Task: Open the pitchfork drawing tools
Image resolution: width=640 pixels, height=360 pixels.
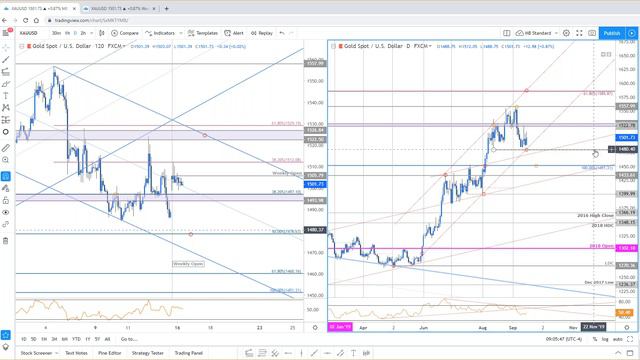Action: (6, 72)
